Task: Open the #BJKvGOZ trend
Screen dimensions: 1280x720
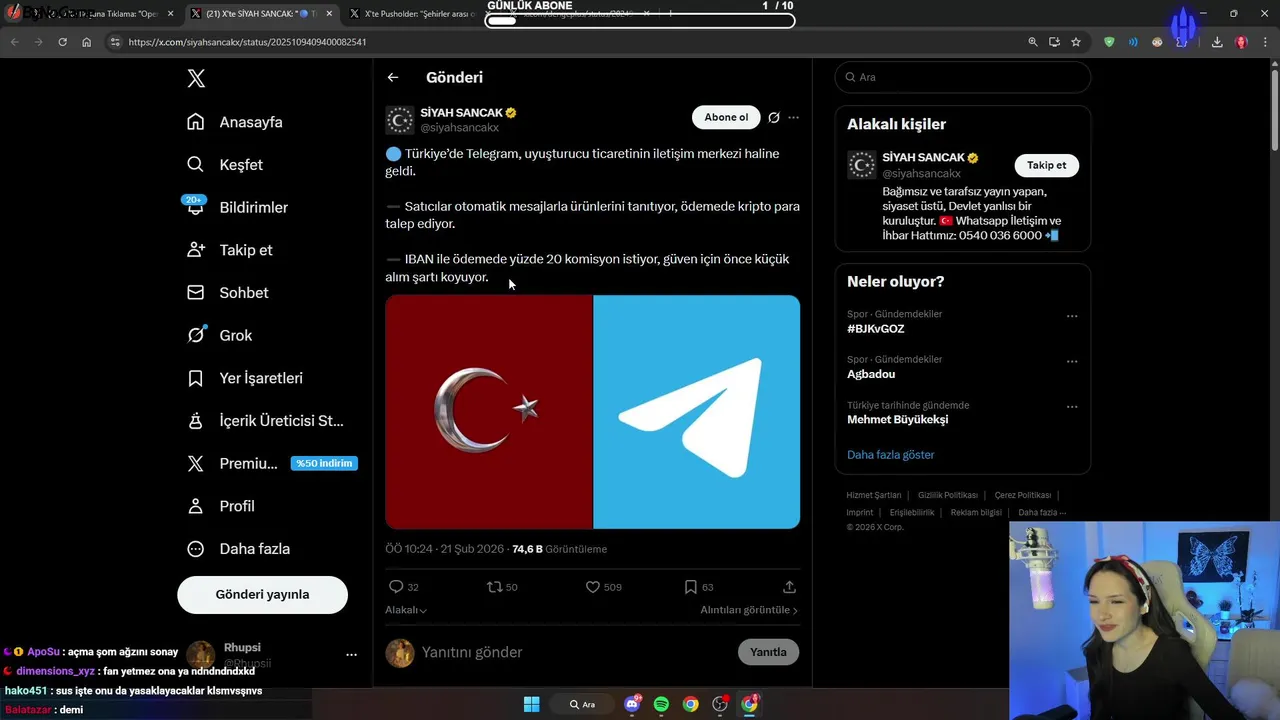Action: [x=876, y=329]
